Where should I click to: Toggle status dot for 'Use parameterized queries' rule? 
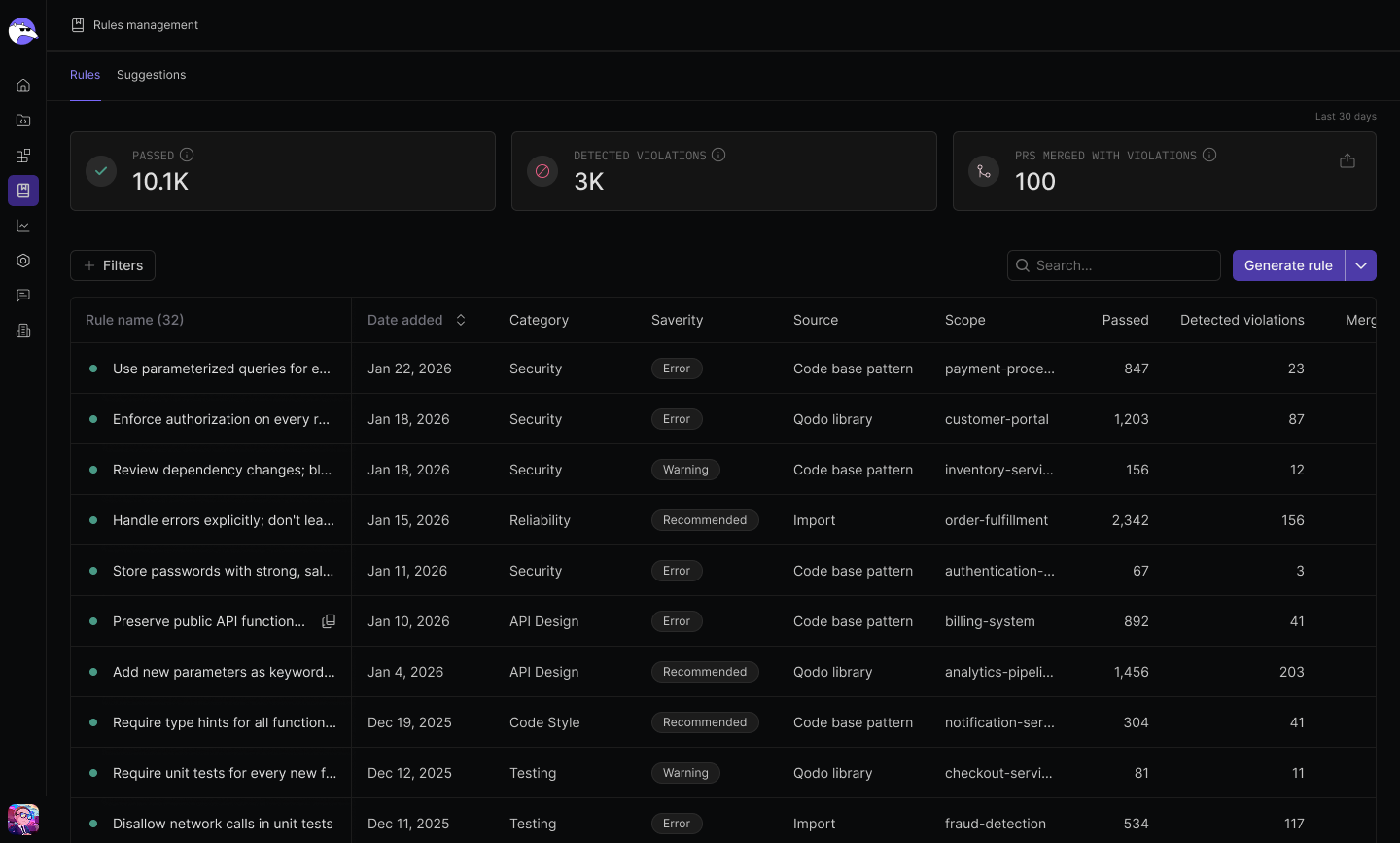coord(93,369)
